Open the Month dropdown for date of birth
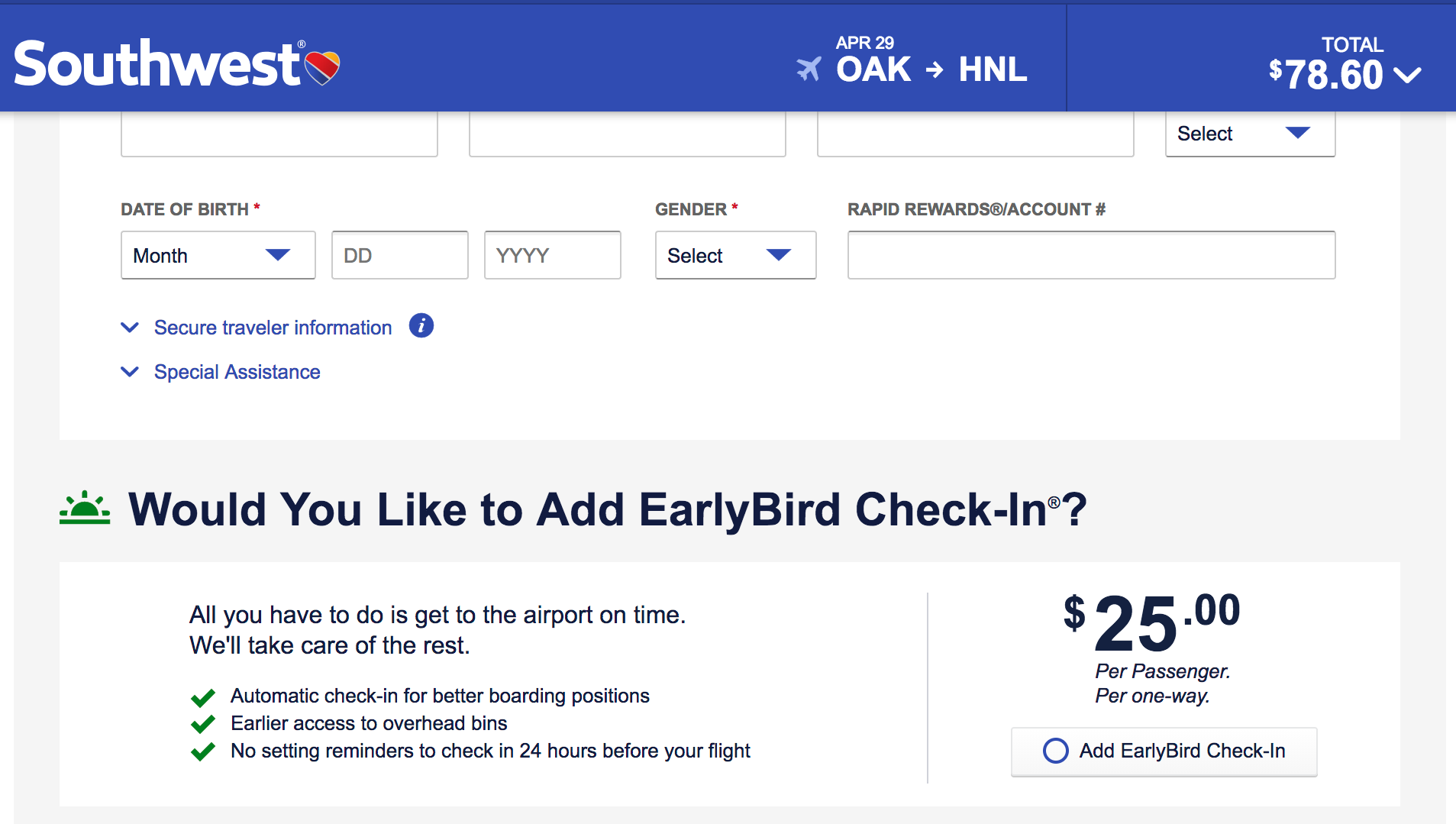This screenshot has width=1456, height=824. pyautogui.click(x=218, y=255)
